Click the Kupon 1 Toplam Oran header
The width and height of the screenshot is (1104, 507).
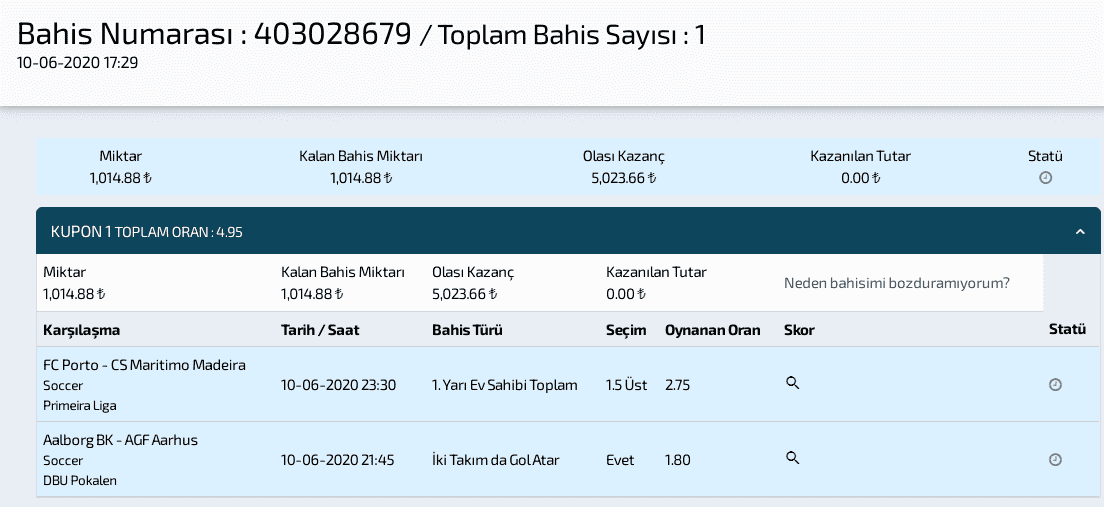tap(146, 232)
